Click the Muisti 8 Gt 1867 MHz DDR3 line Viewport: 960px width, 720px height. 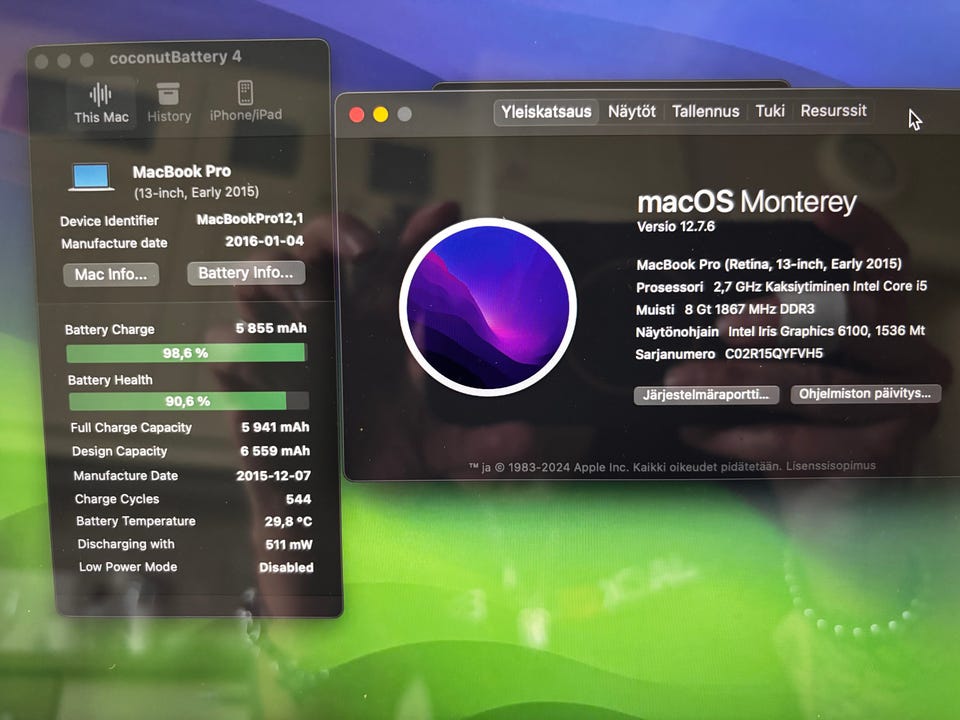pos(726,309)
